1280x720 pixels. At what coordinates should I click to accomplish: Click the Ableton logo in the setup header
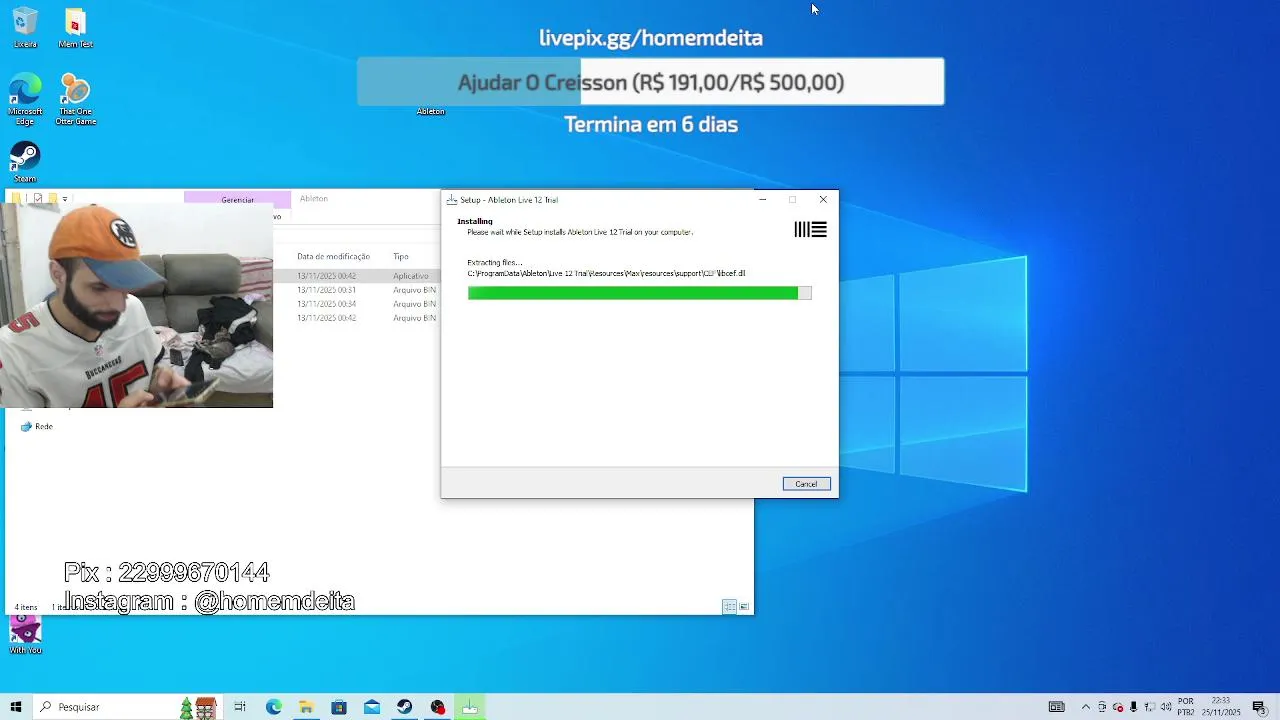810,230
